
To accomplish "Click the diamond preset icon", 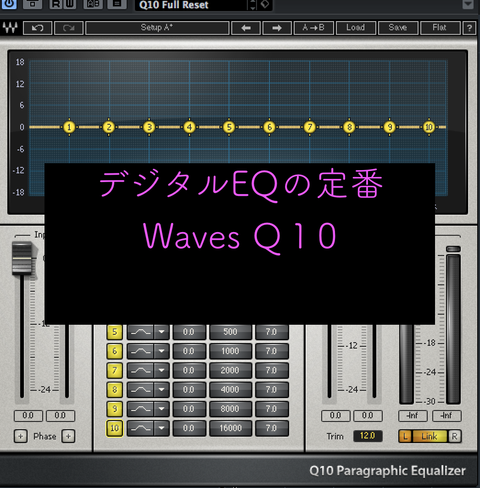I will point(265,4).
